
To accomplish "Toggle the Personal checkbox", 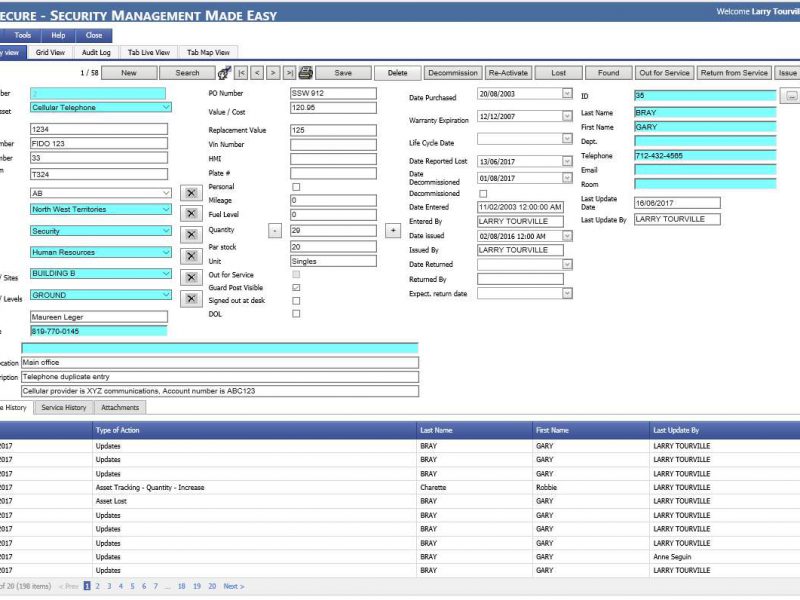I will [296, 187].
